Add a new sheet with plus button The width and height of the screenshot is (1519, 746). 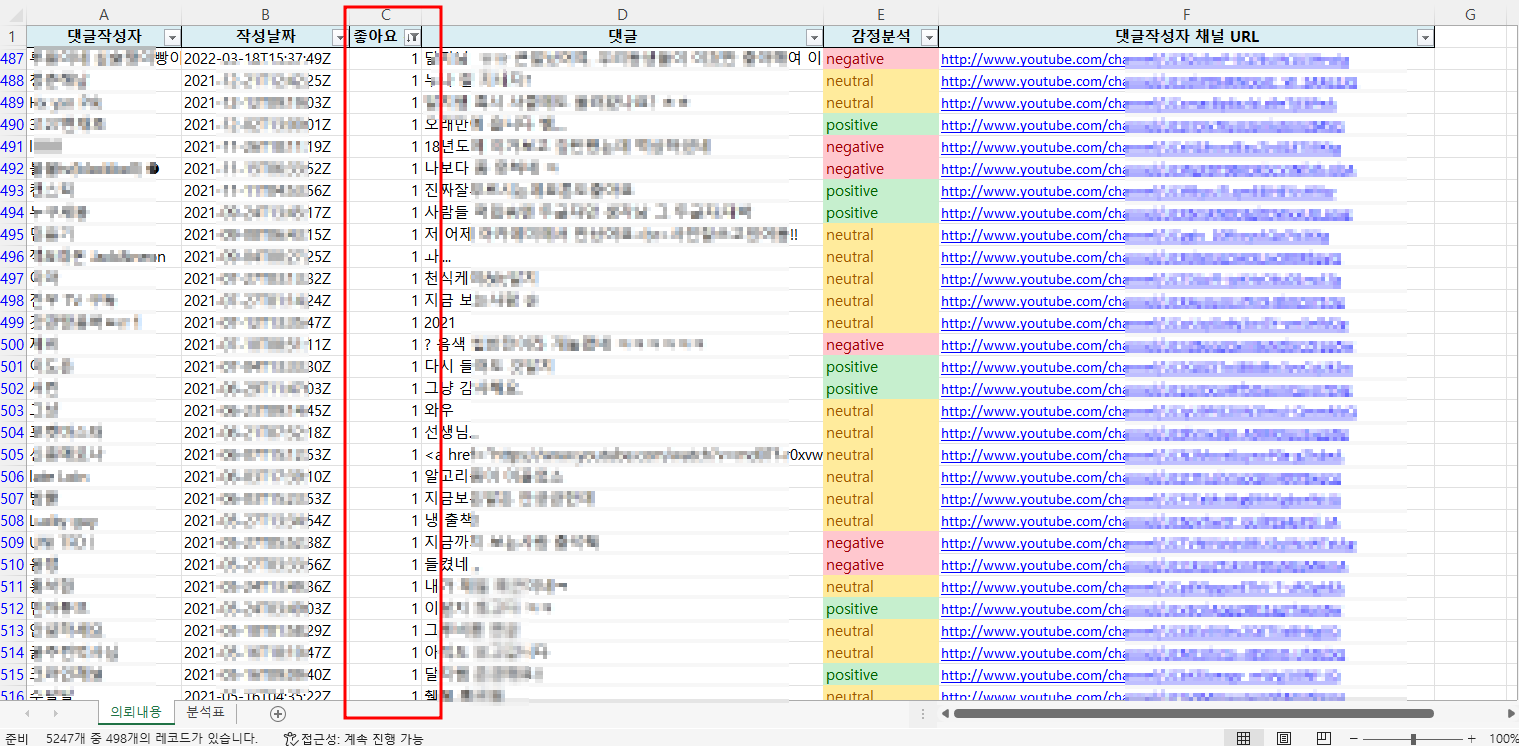click(x=278, y=713)
